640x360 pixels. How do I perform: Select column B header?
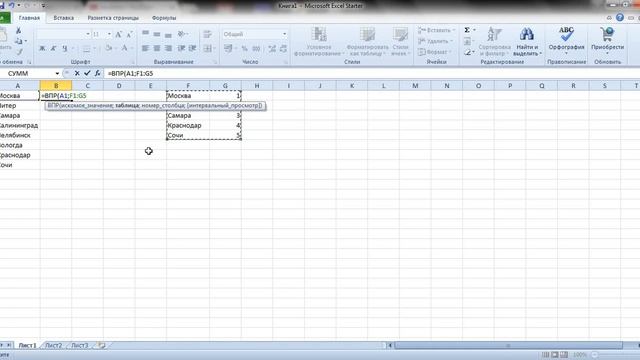[x=56, y=86]
